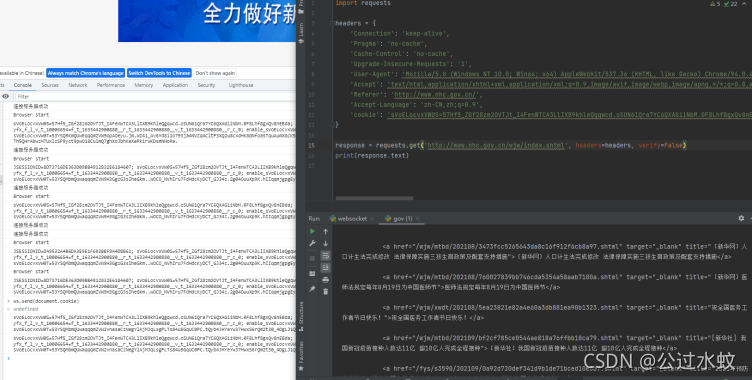This screenshot has width=752, height=380.
Task: Click the live expression eye icon
Action: coord(5,96)
